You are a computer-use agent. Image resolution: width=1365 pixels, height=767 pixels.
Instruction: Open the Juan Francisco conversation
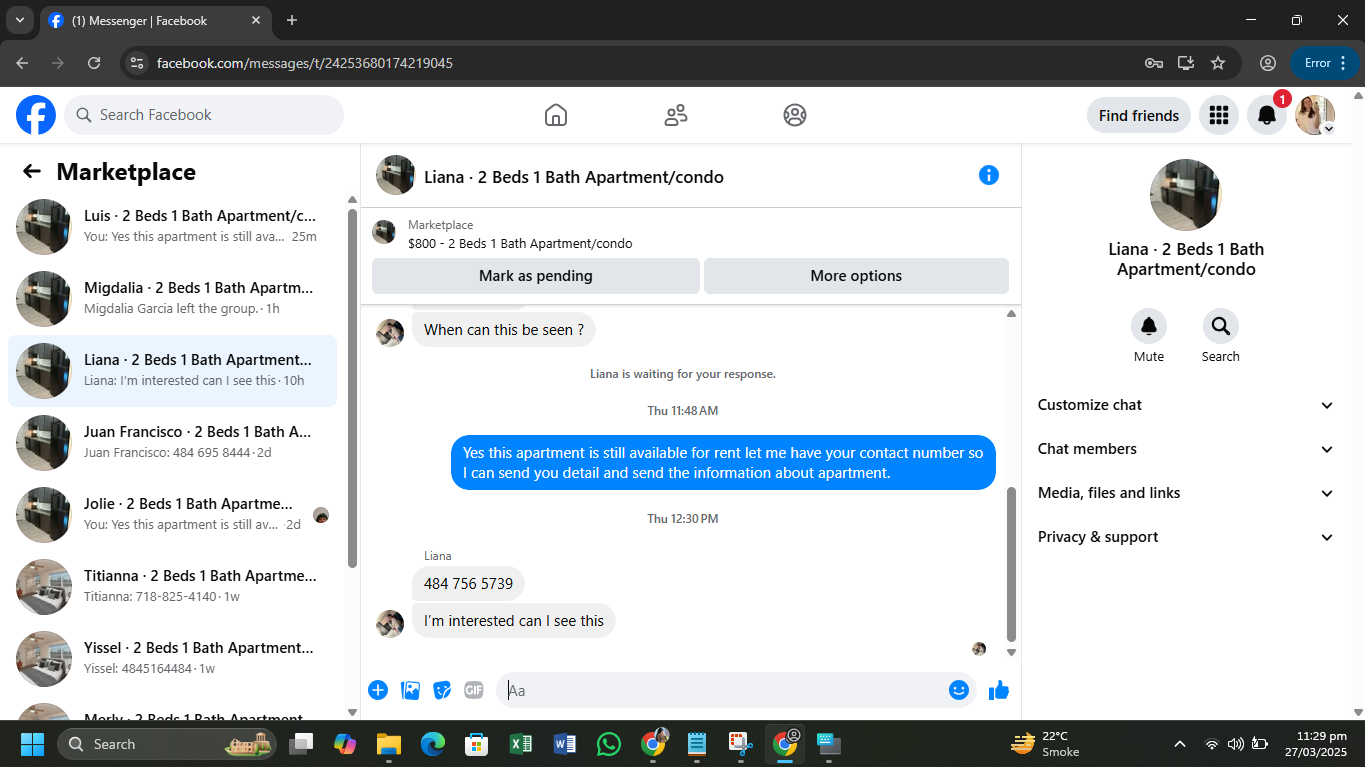tap(172, 443)
